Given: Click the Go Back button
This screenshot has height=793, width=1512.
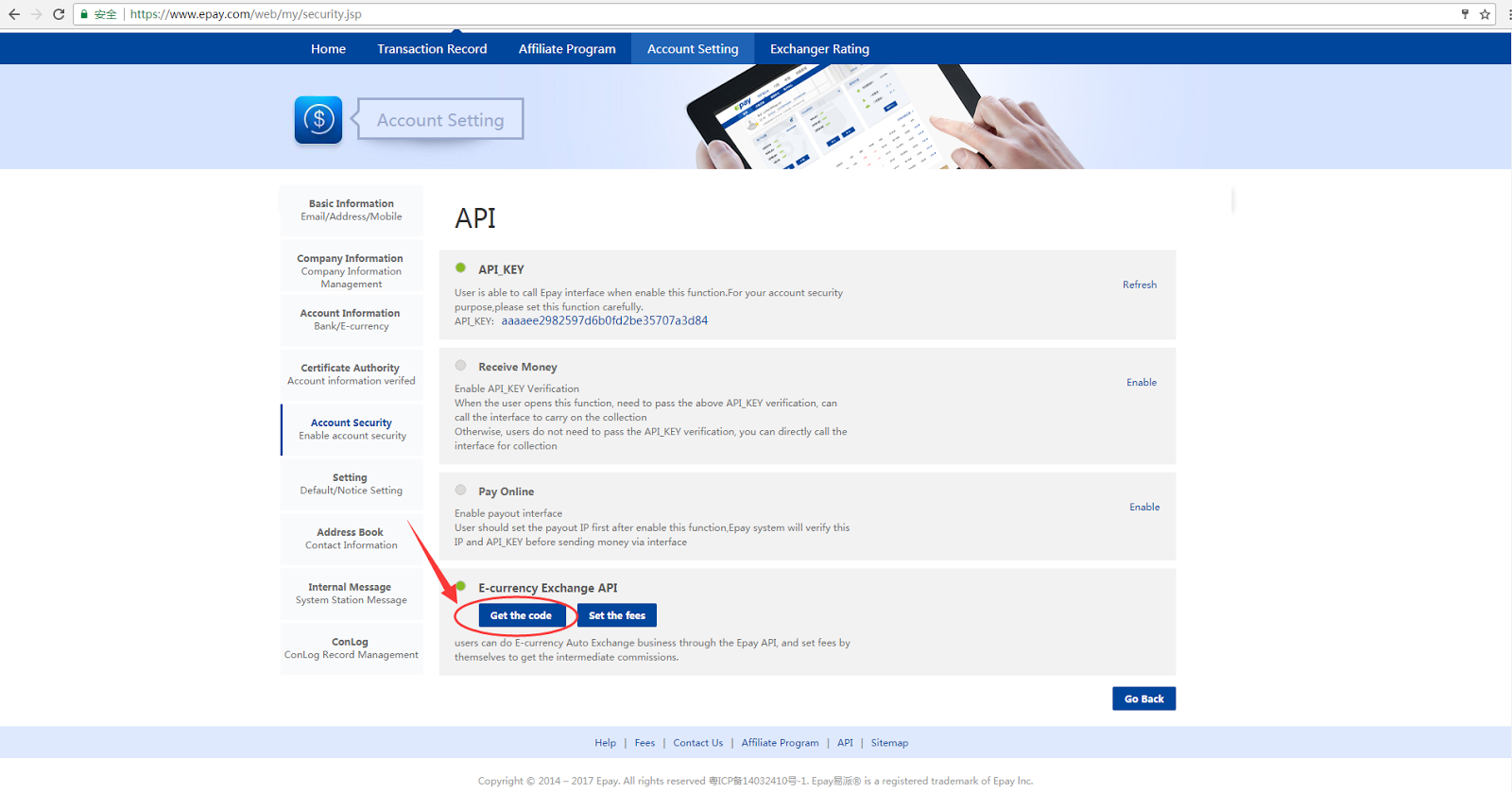Looking at the screenshot, I should tap(1144, 698).
